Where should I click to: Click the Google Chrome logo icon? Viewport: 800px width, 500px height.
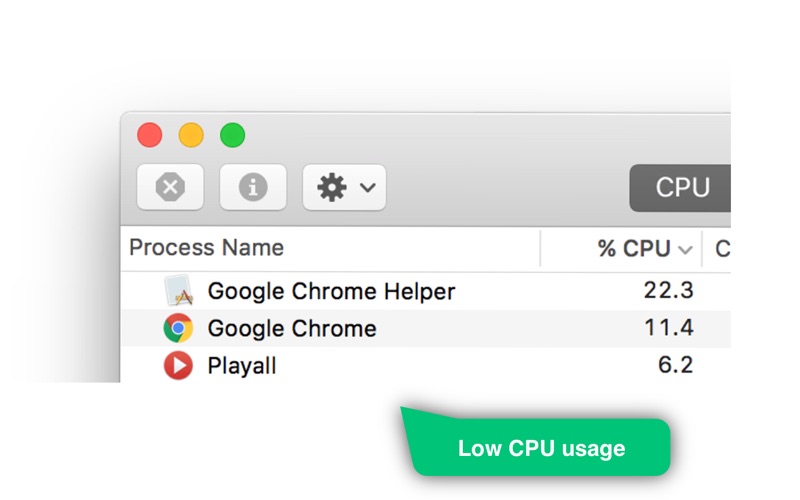click(x=178, y=328)
